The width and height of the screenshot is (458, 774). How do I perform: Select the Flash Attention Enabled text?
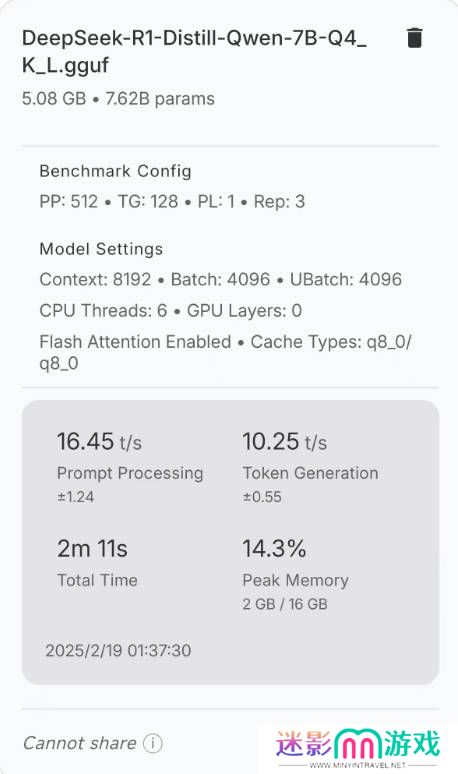point(135,342)
